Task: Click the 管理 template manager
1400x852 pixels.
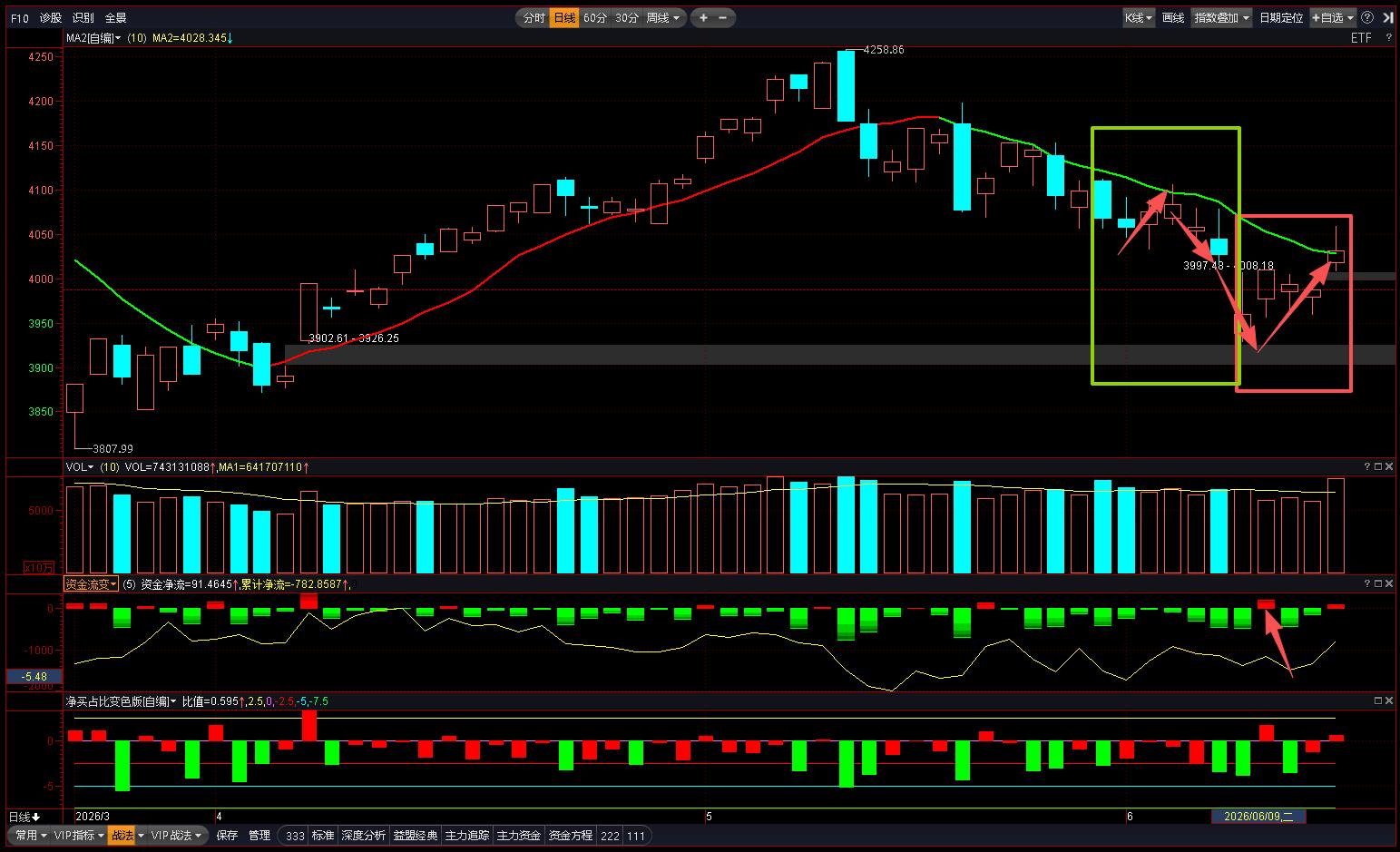Action: click(x=259, y=835)
